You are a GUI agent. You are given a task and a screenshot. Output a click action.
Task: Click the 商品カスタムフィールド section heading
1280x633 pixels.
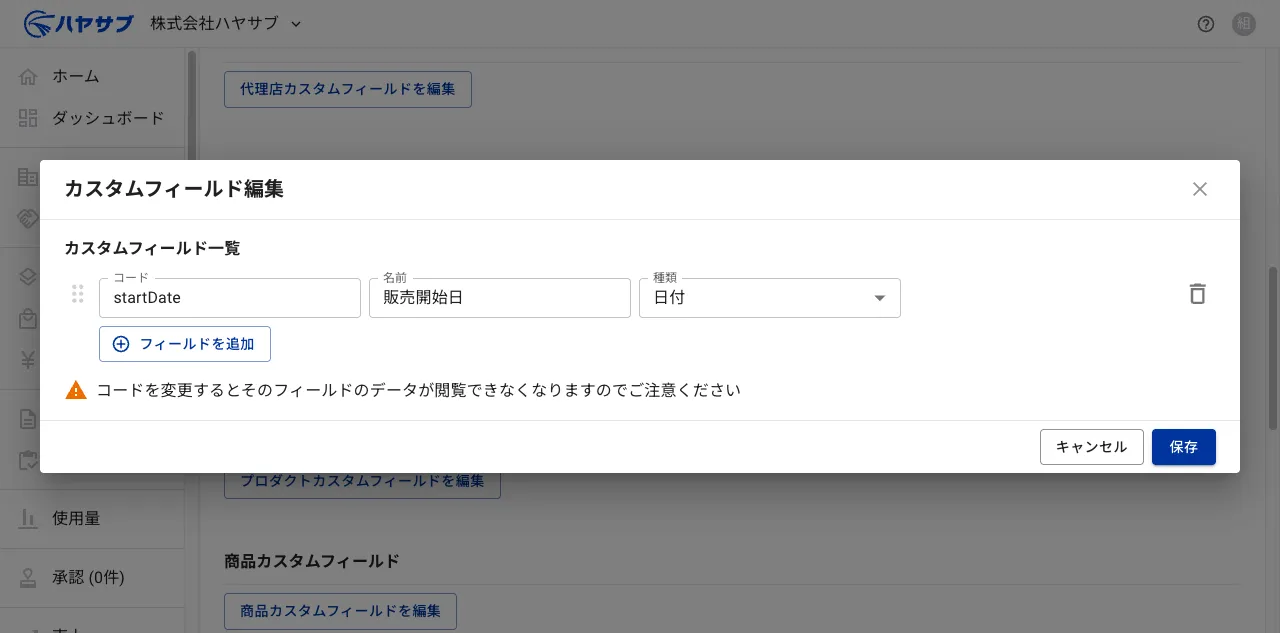312,561
